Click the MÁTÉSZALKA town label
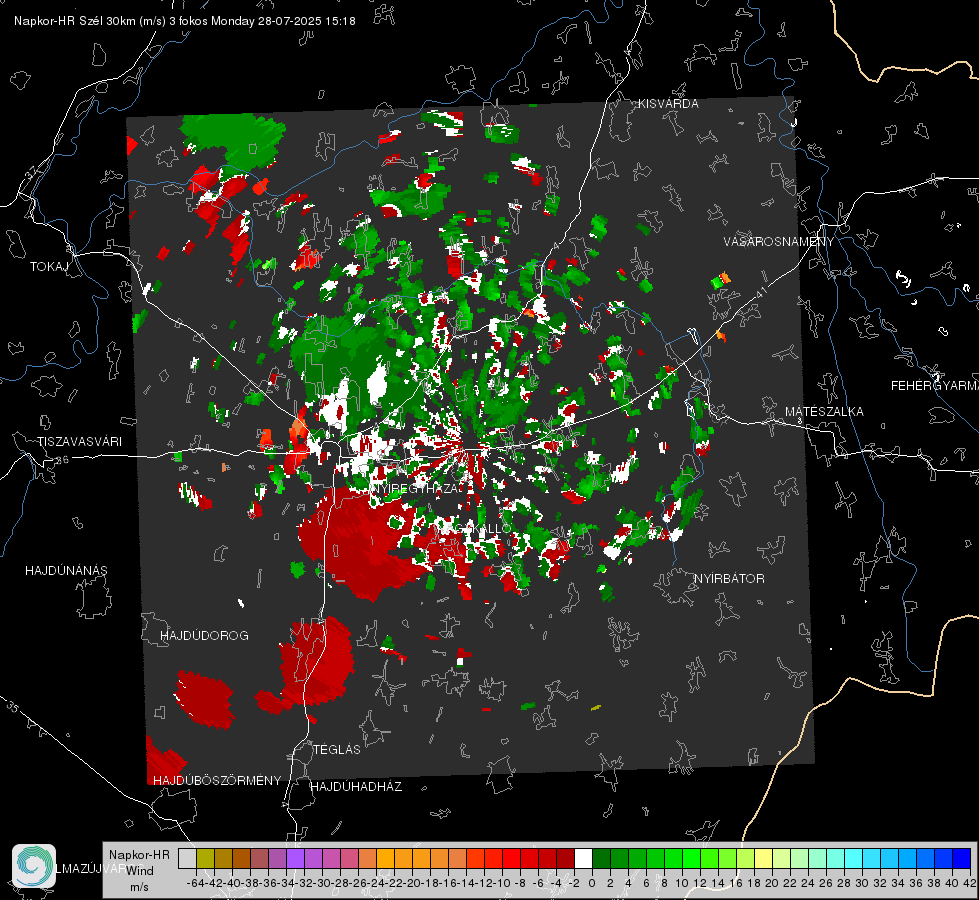Image resolution: width=979 pixels, height=900 pixels. click(x=824, y=412)
